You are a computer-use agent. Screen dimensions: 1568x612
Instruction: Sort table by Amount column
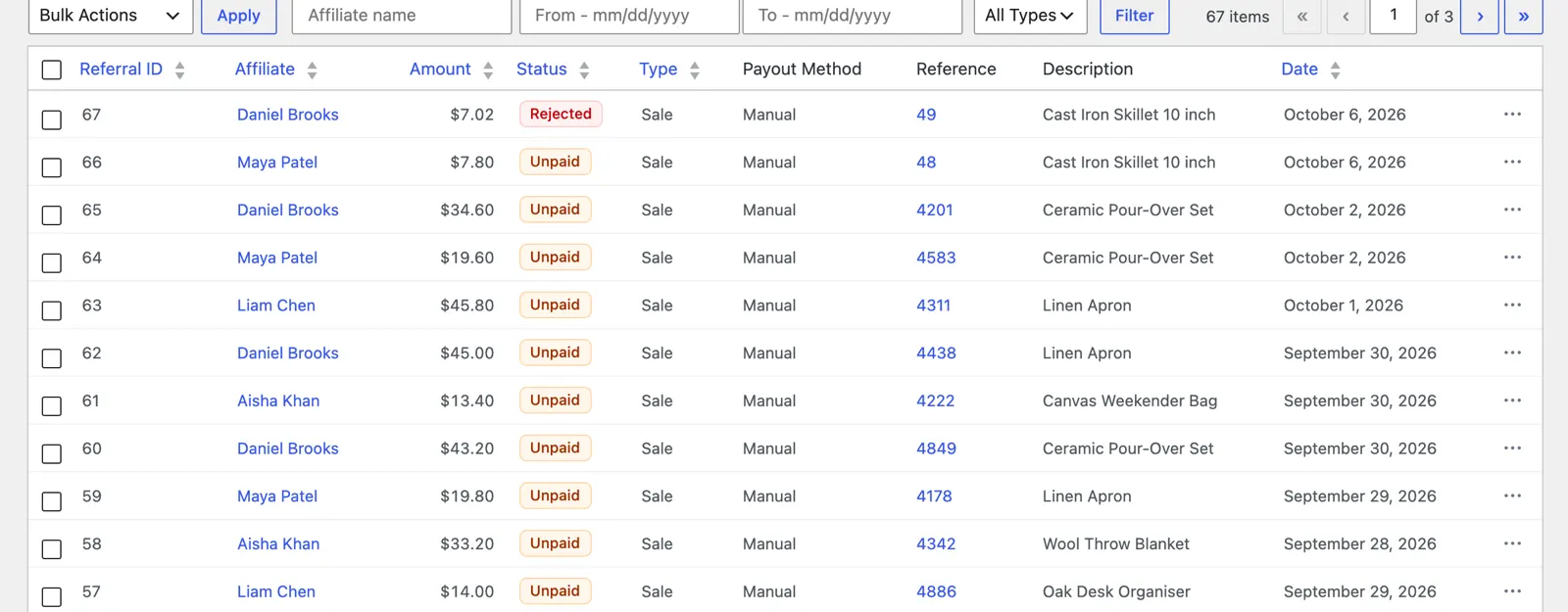[440, 70]
